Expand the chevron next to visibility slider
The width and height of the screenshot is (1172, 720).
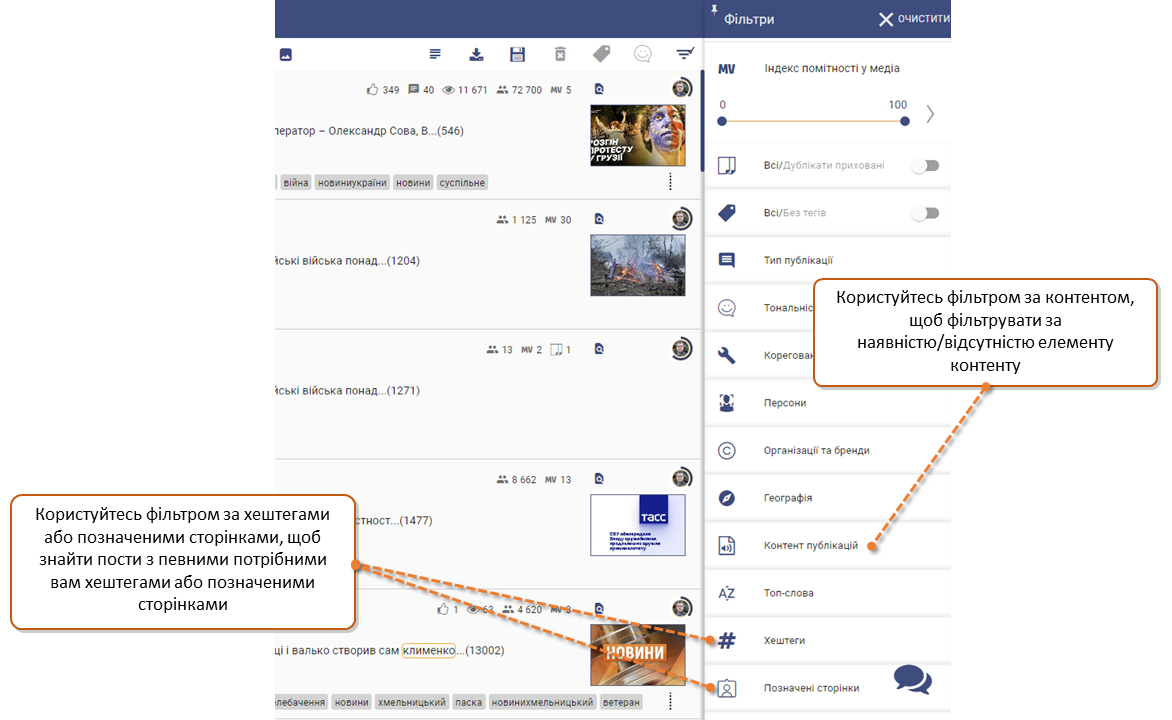[930, 114]
